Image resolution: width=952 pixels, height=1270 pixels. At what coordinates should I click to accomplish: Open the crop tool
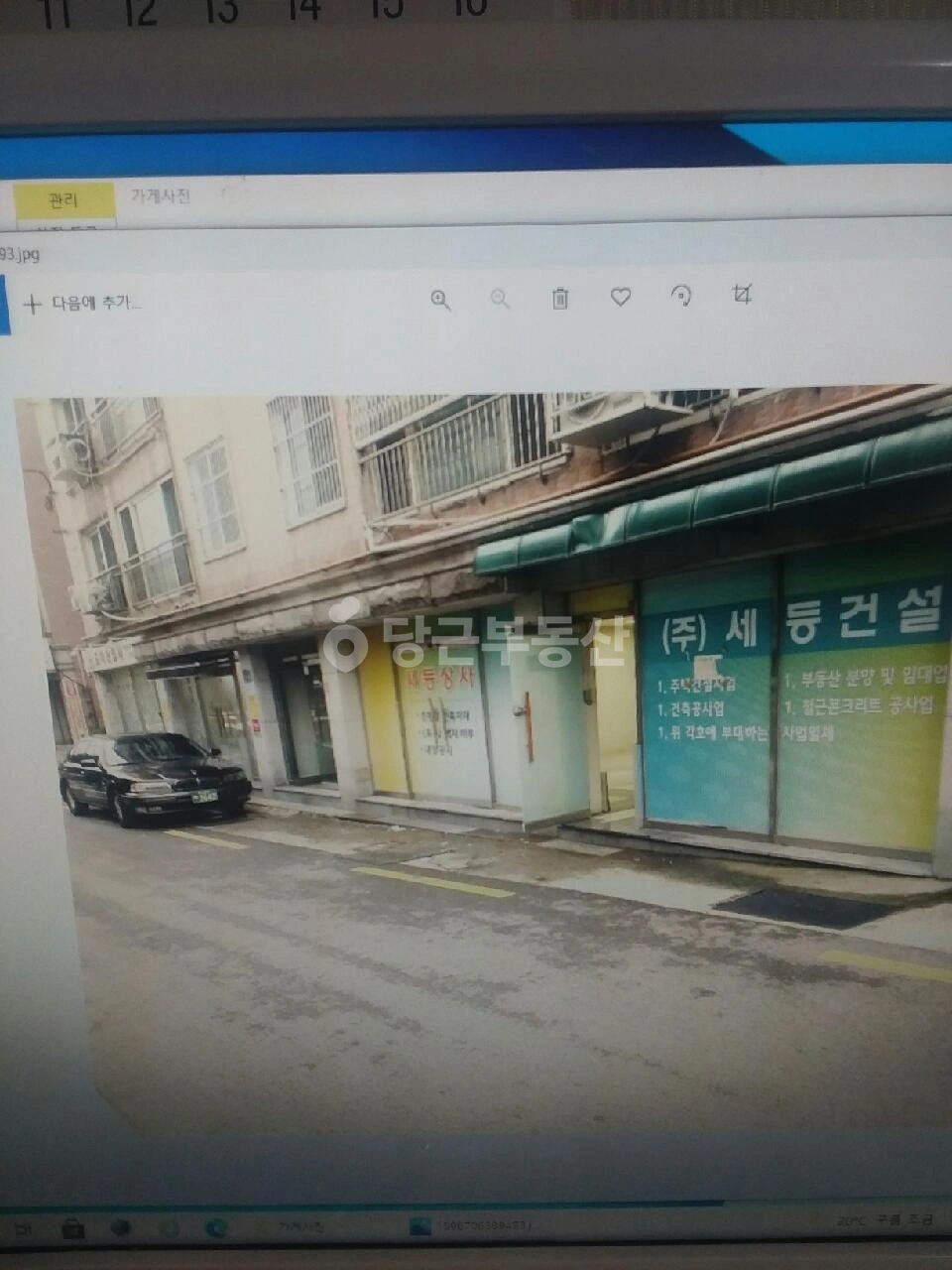742,294
